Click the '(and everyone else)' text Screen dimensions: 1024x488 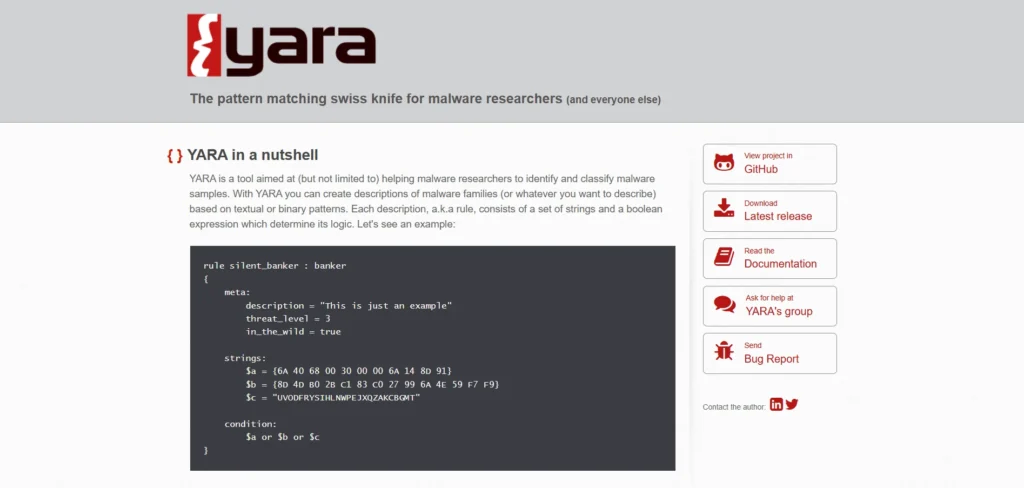coord(613,100)
